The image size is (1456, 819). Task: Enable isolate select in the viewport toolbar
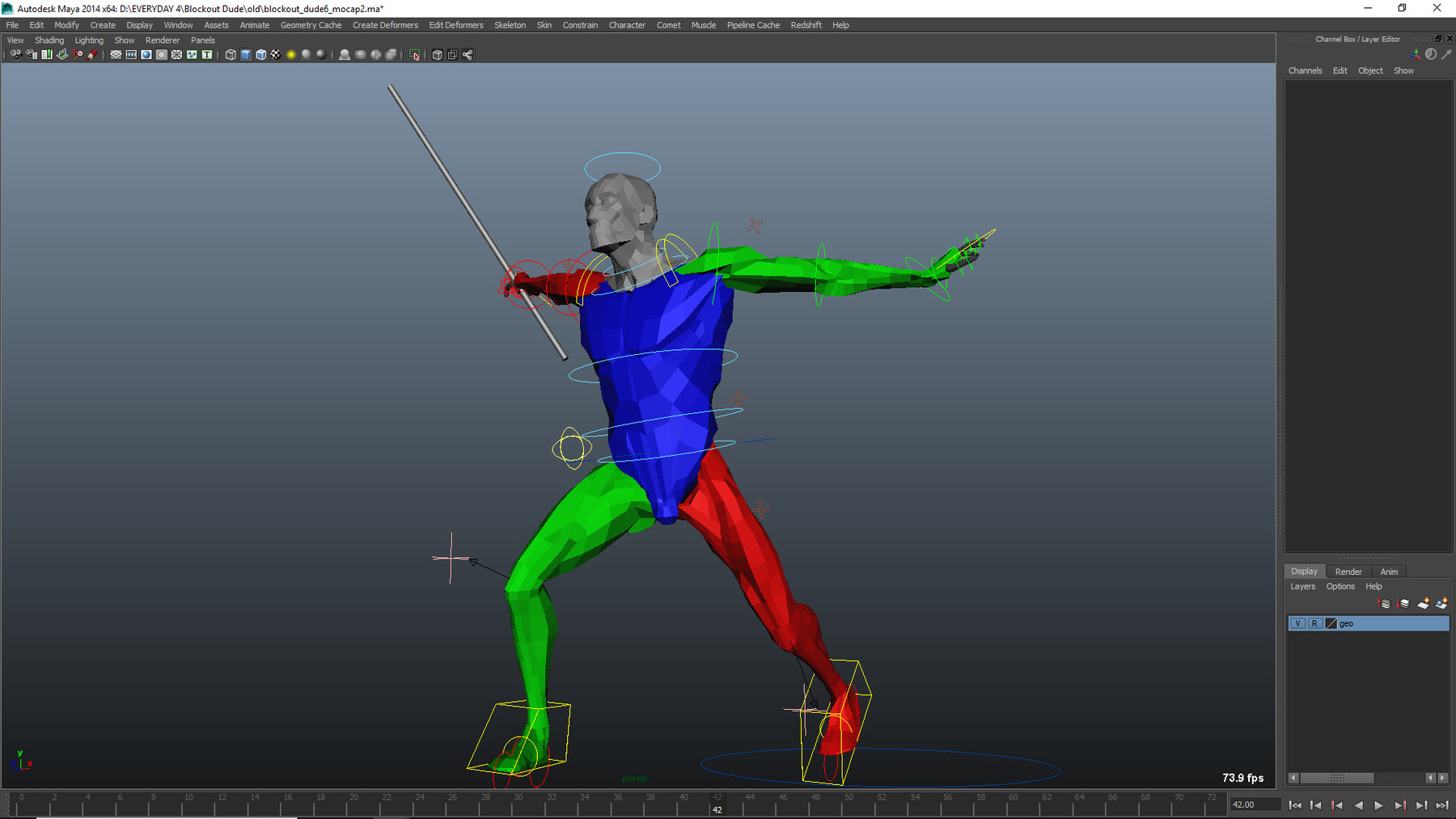[x=414, y=55]
